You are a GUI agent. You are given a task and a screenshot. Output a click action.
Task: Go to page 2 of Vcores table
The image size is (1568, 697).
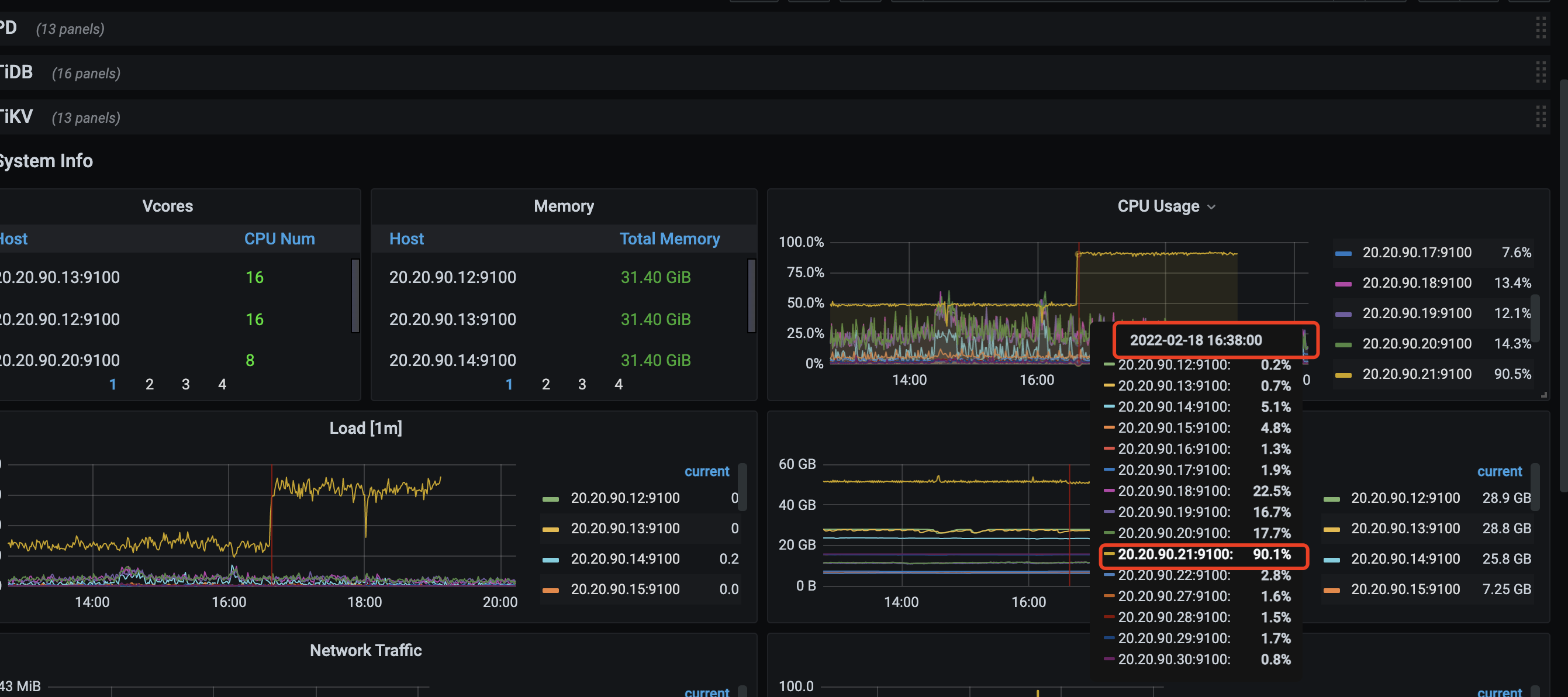click(149, 384)
